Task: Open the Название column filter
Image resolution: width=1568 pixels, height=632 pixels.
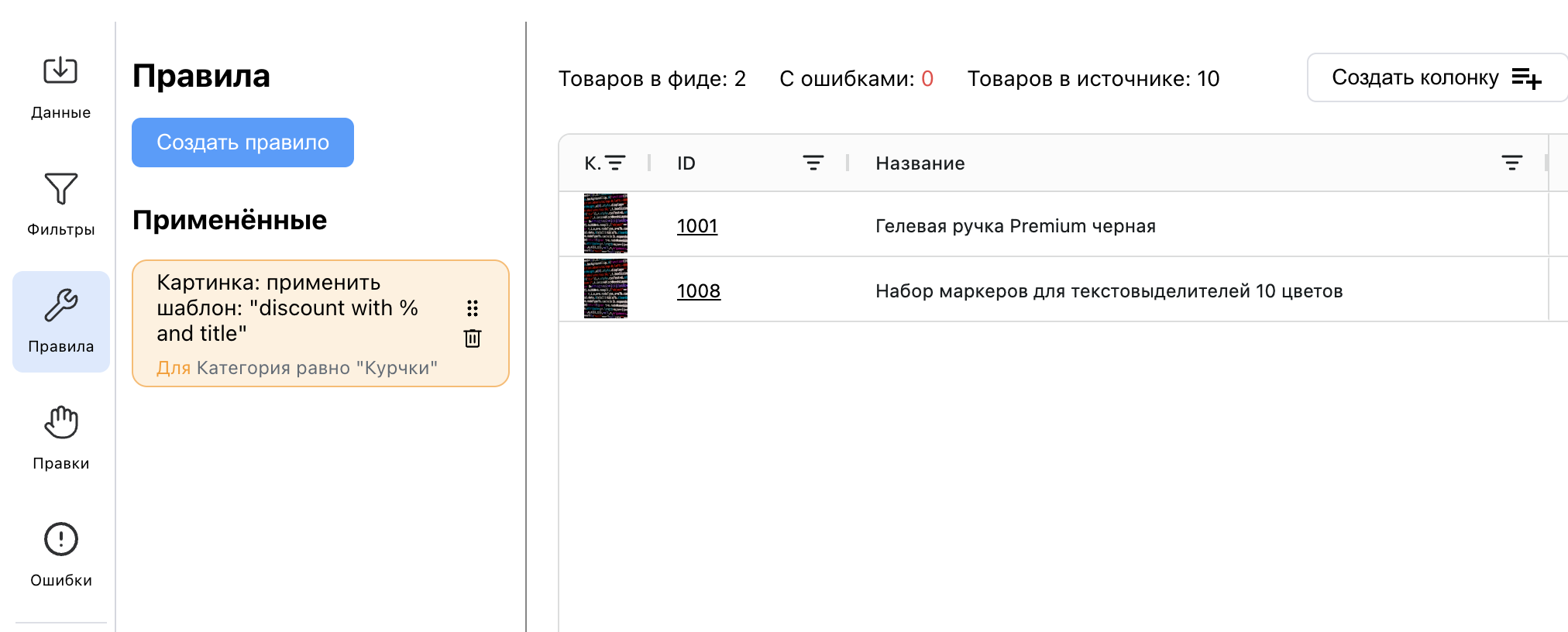Action: (x=1511, y=163)
